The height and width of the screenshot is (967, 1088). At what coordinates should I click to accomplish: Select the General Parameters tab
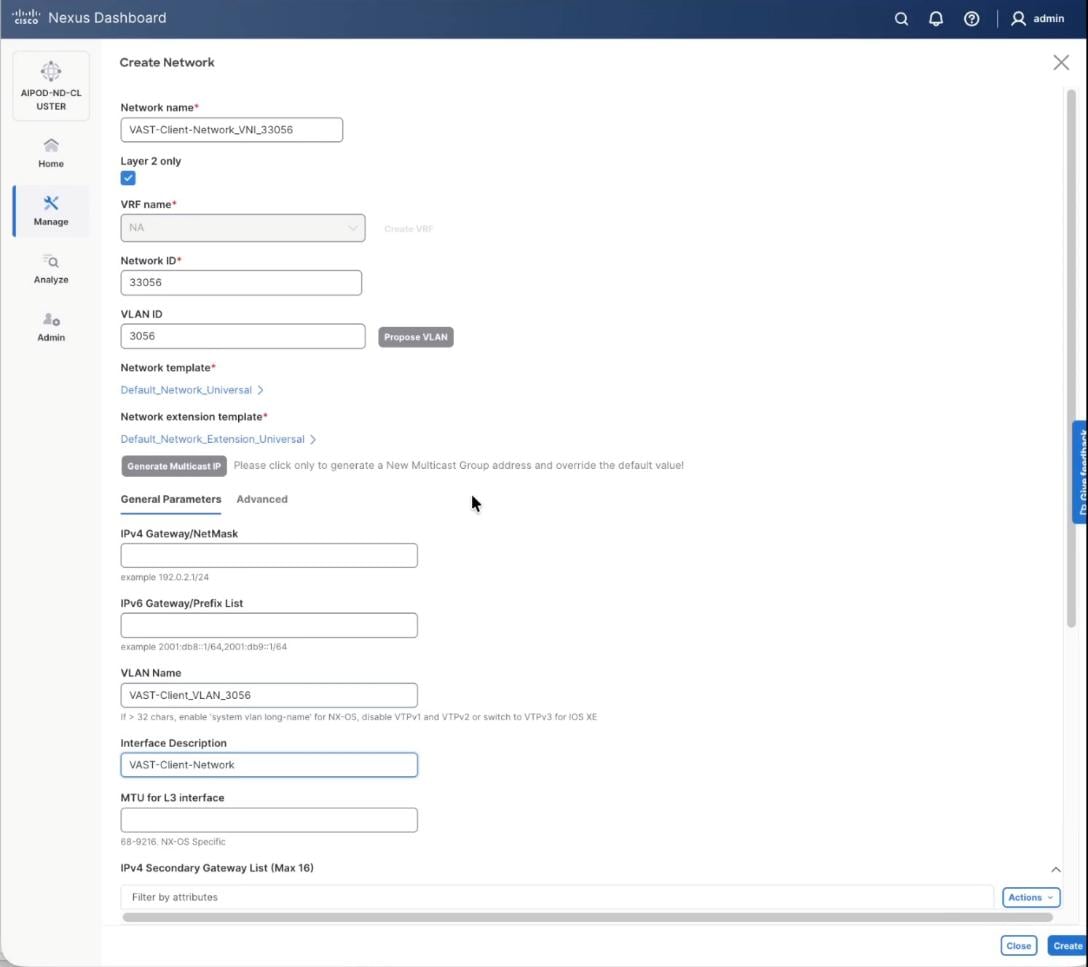[x=170, y=499]
